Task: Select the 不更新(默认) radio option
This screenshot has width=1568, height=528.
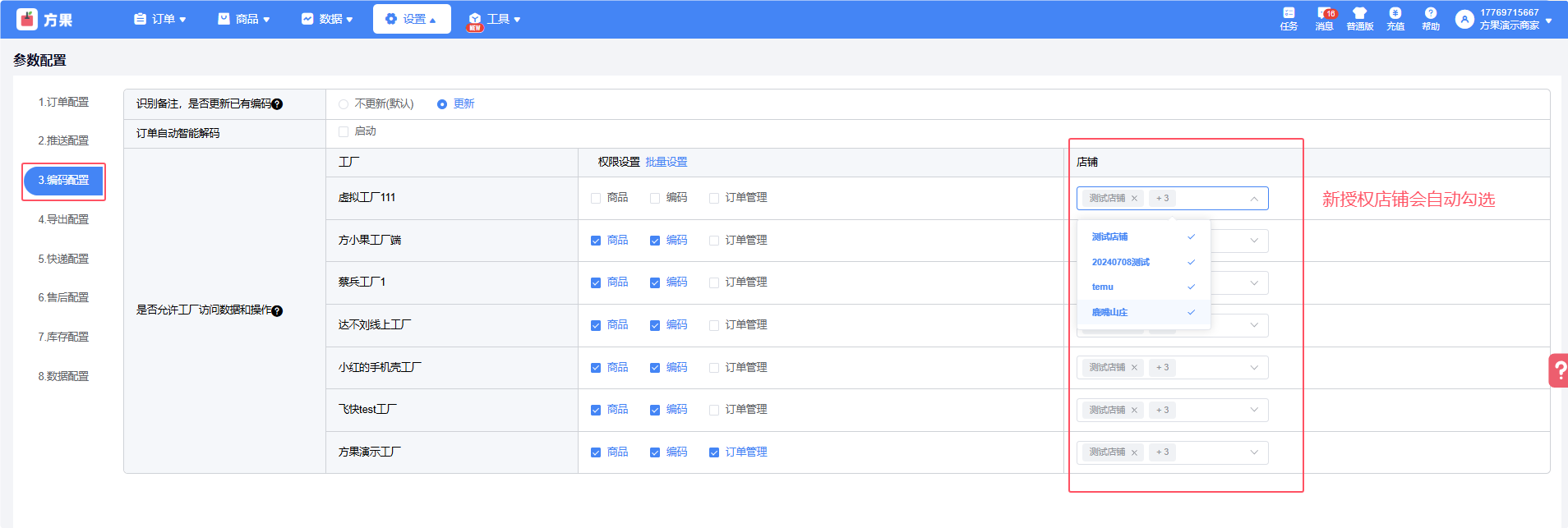Action: (x=344, y=104)
